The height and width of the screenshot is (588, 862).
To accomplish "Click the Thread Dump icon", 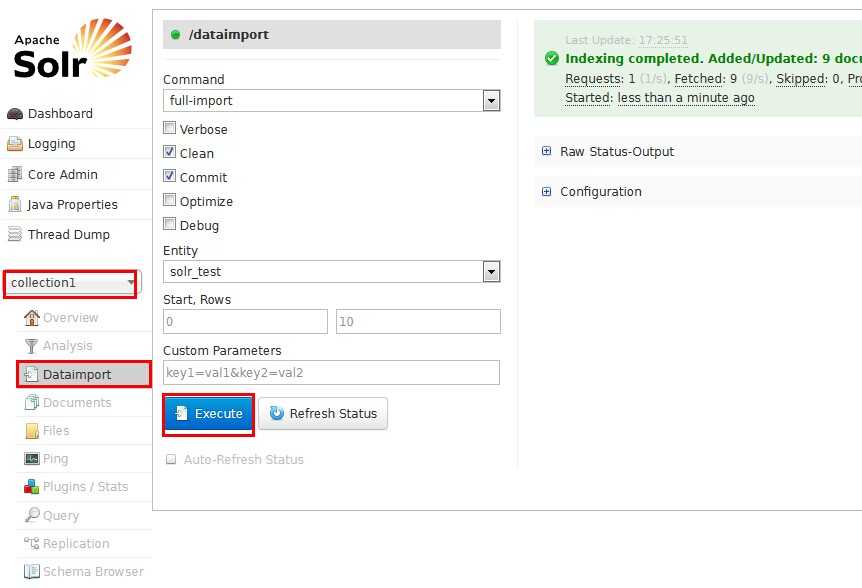I will (15, 234).
